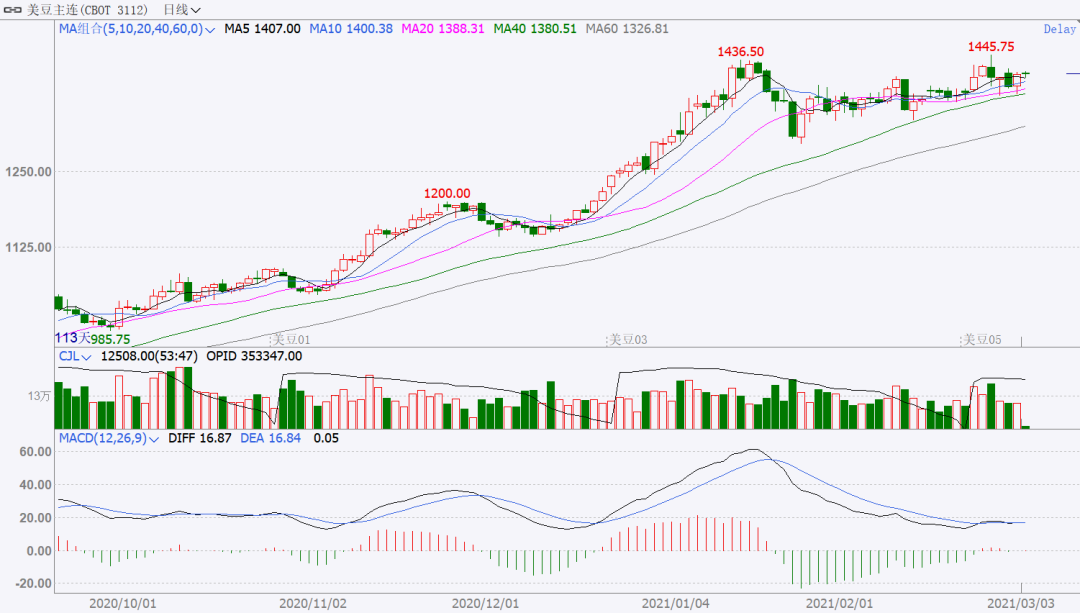Click the MA40 1380.51 label
Image resolution: width=1080 pixels, height=613 pixels.
[535, 29]
